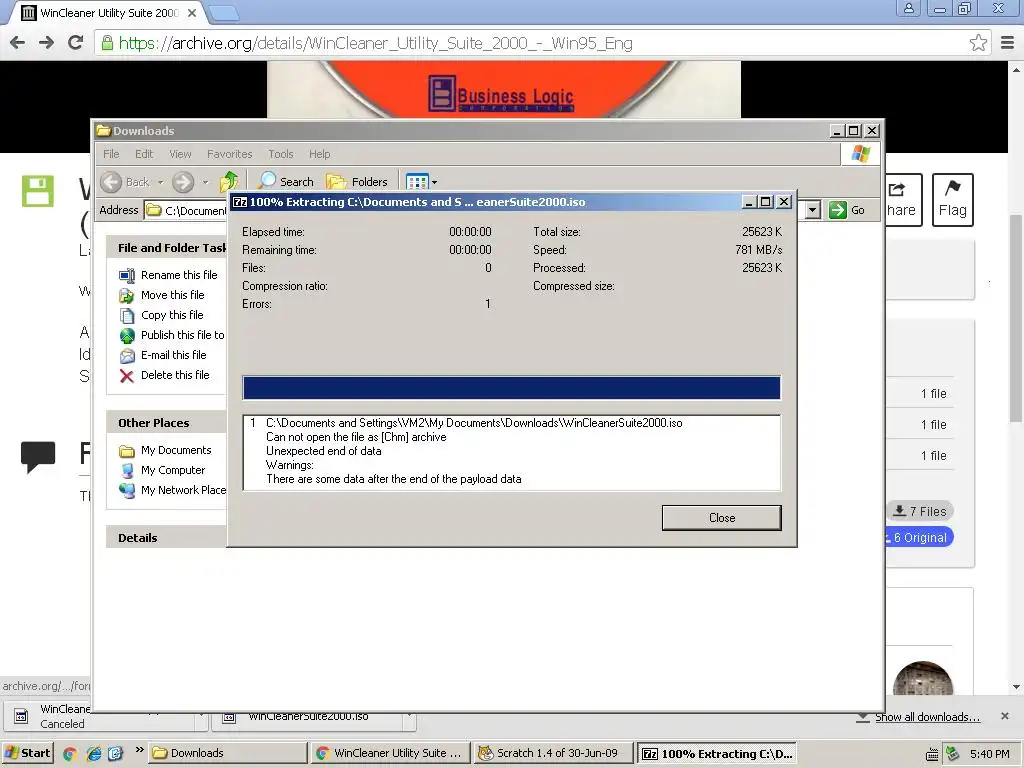Viewport: 1024px width, 768px height.
Task: Toggle the Folders pane in Explorer
Action: 357,182
